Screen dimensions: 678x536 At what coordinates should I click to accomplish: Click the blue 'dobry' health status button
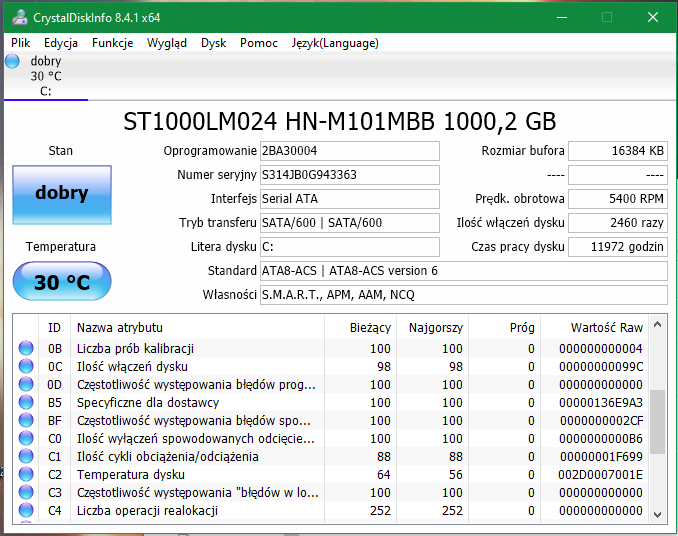[x=62, y=195]
